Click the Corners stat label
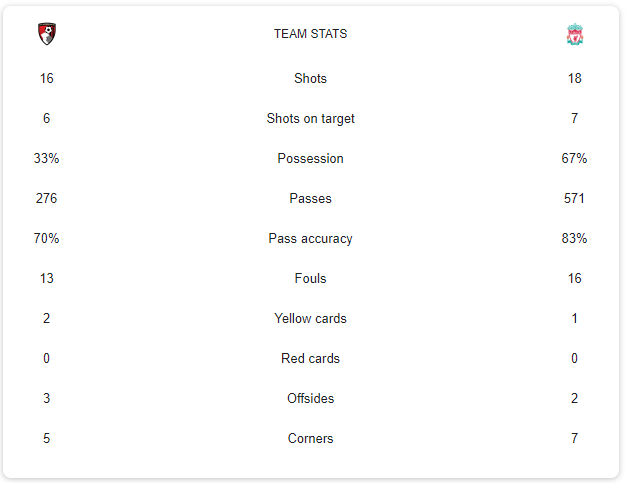The height and width of the screenshot is (483, 626). point(311,438)
